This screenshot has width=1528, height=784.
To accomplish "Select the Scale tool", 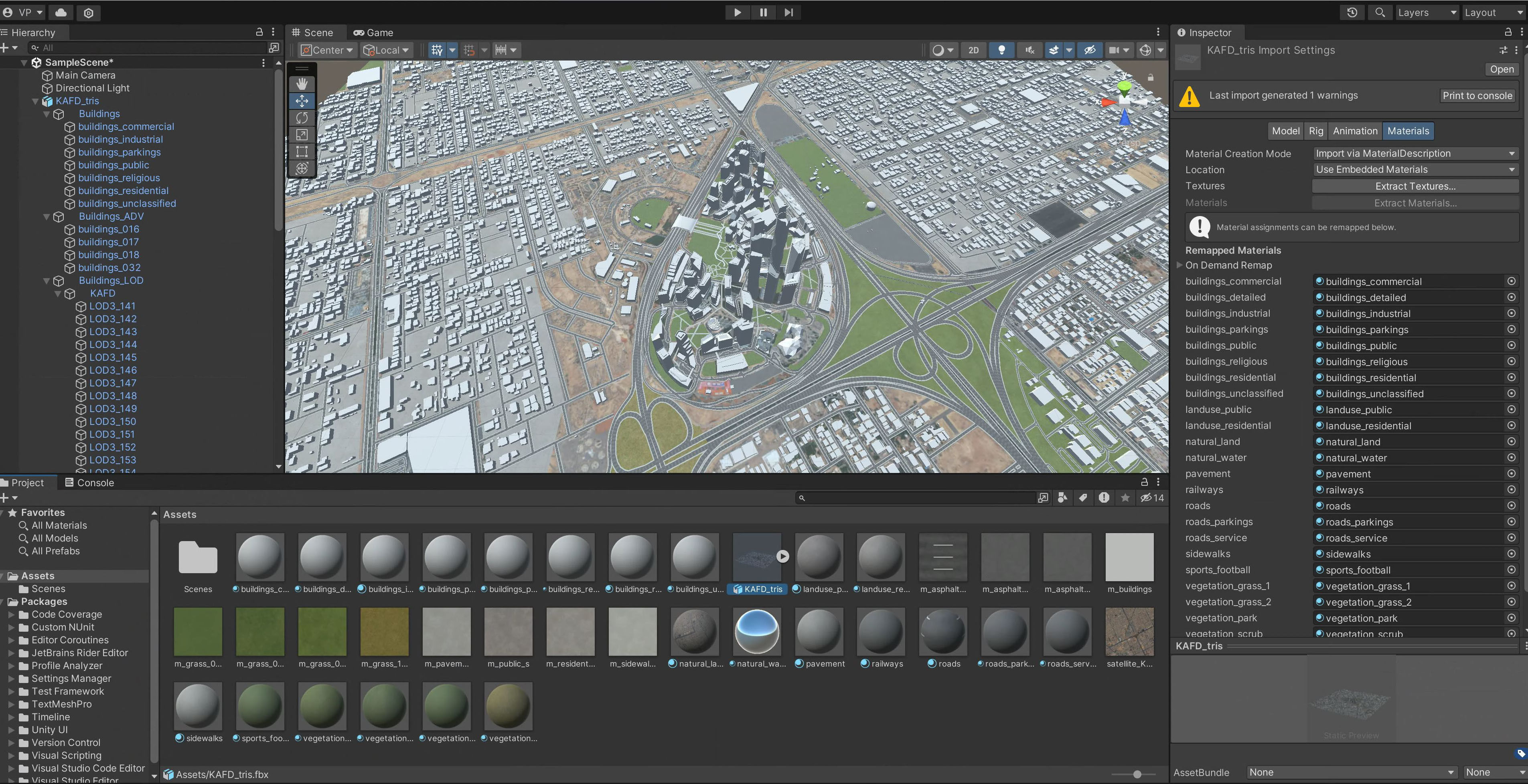I will 302,135.
